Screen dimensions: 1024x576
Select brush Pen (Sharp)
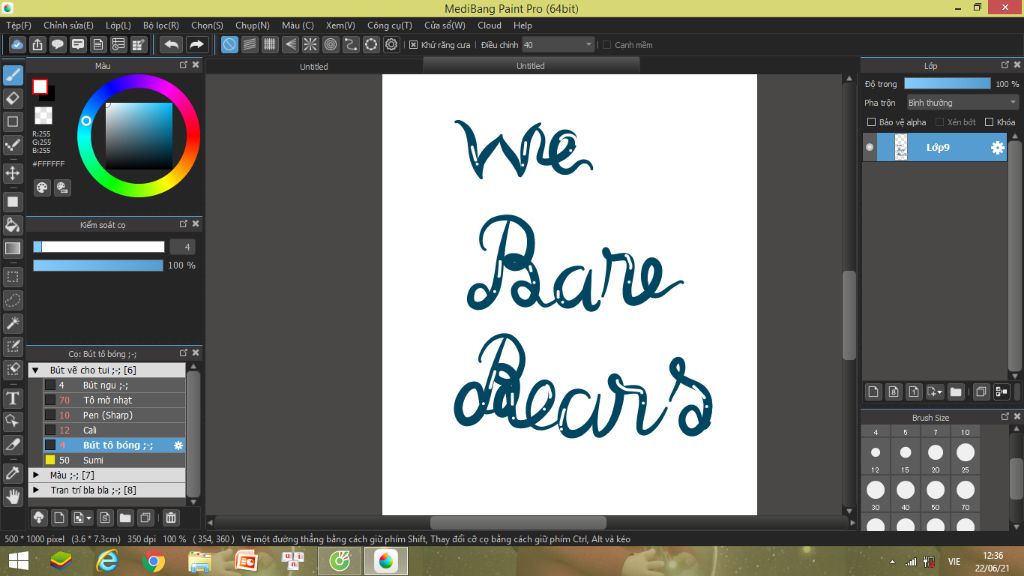[x=114, y=415]
